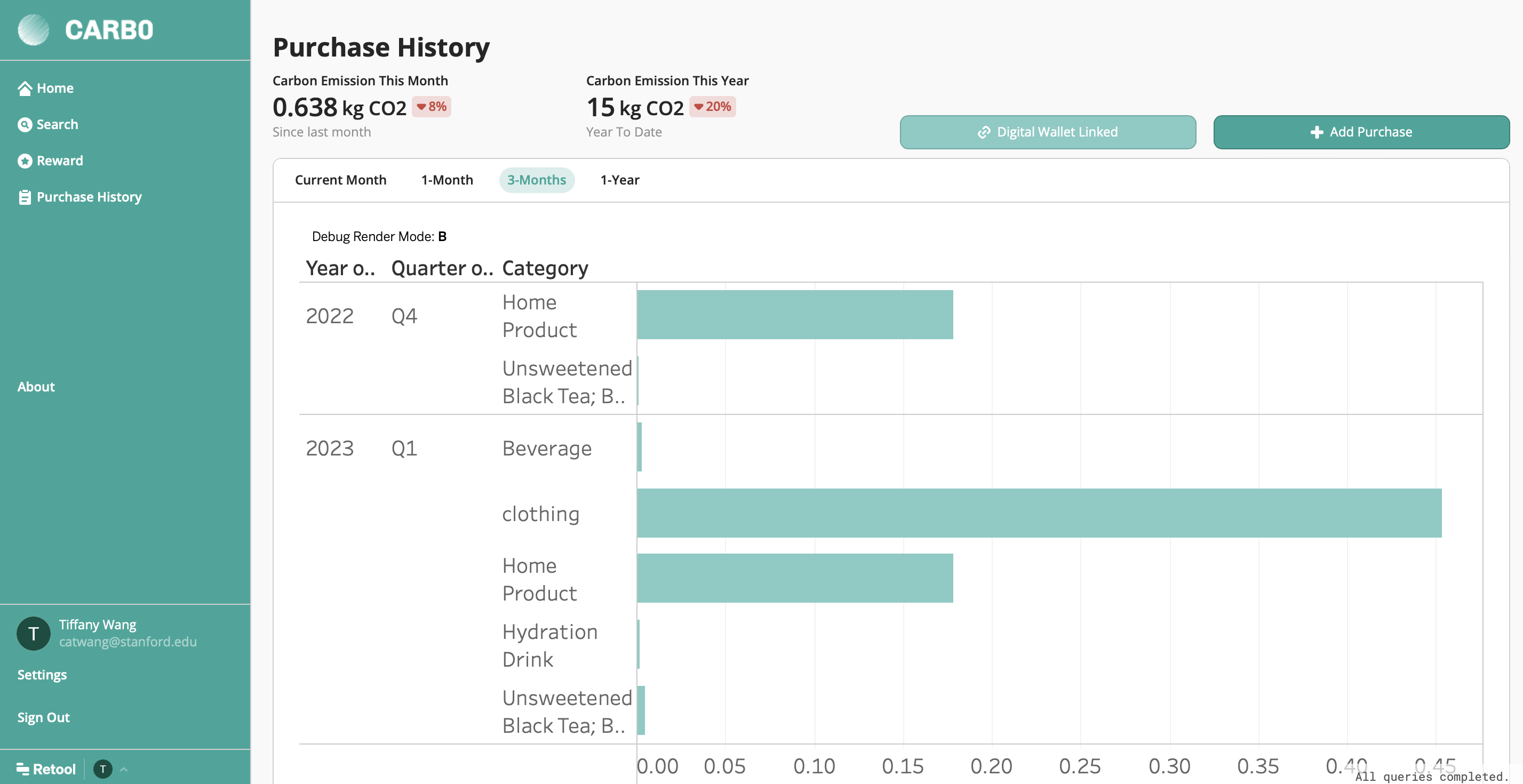The width and height of the screenshot is (1523, 784).
Task: Click the Purchase History clipboard icon
Action: [24, 197]
